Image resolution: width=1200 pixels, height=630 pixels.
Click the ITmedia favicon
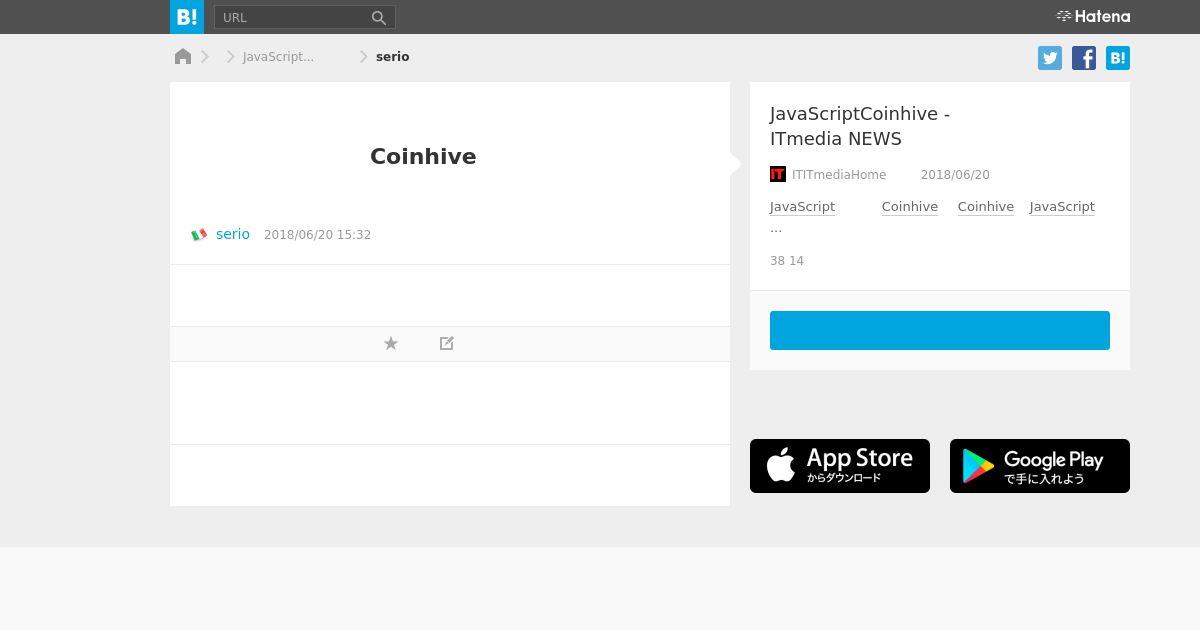pyautogui.click(x=778, y=174)
